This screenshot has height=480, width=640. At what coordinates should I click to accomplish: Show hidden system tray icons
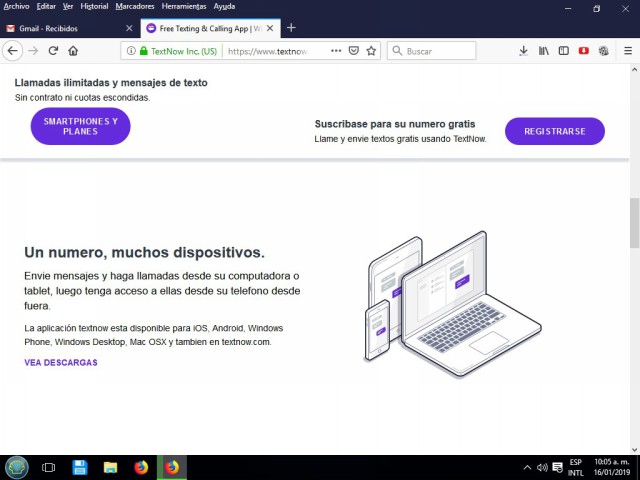(x=527, y=468)
